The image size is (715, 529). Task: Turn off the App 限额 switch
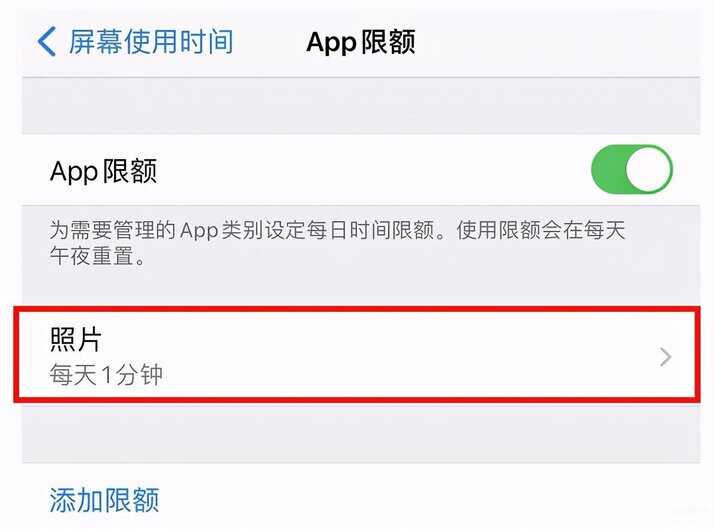tap(632, 169)
